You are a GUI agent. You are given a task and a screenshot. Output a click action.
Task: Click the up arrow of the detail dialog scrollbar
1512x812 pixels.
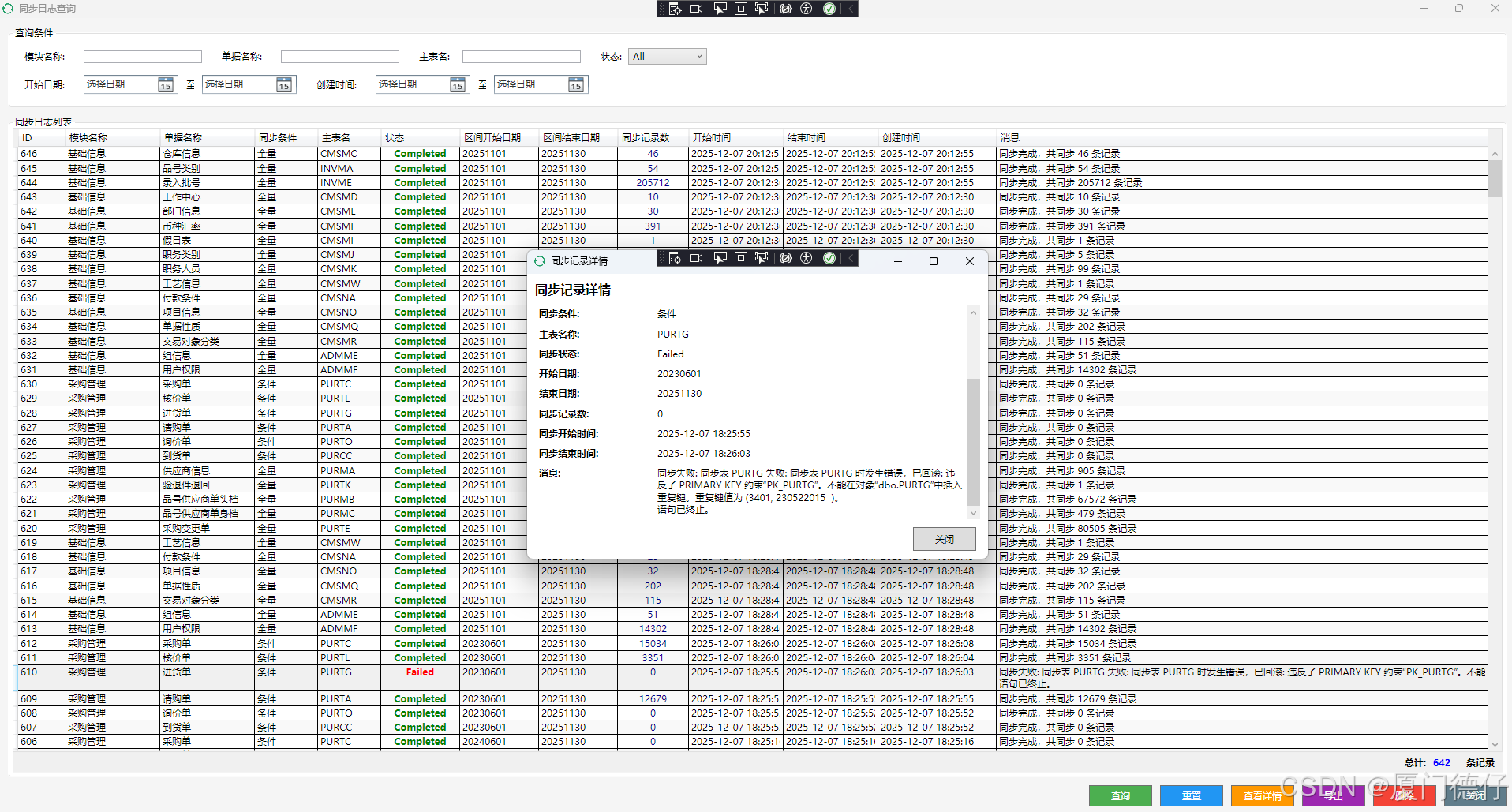pos(973,313)
